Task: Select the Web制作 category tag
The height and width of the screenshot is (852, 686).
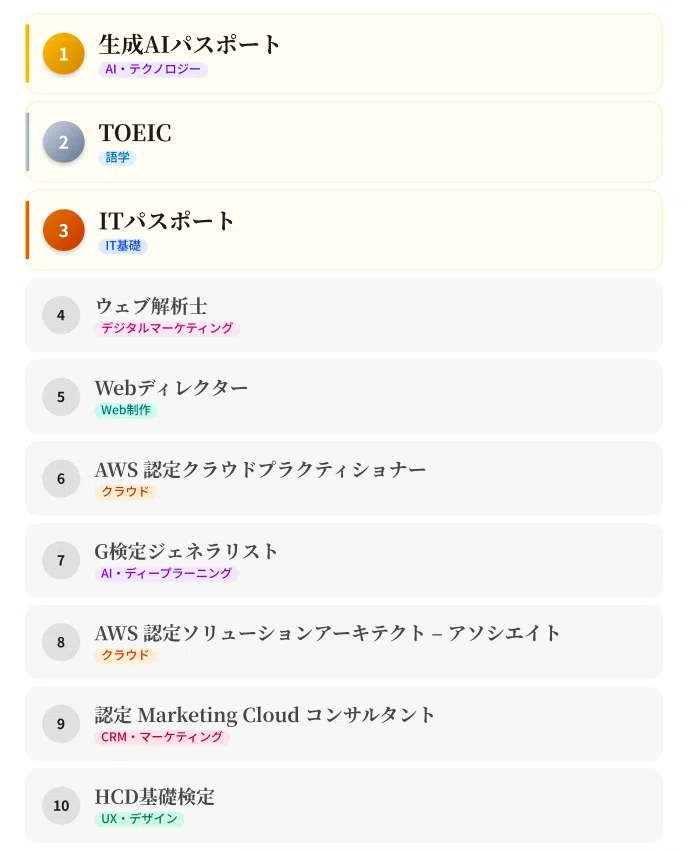Action: point(126,410)
